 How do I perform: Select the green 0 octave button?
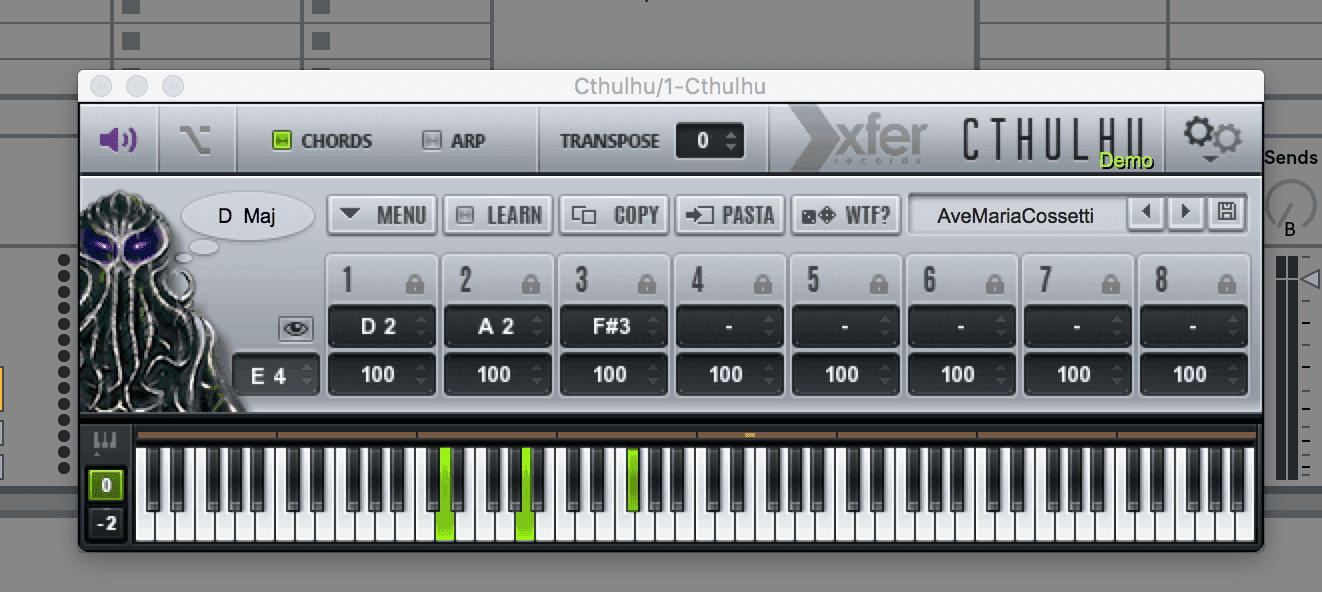coord(106,486)
